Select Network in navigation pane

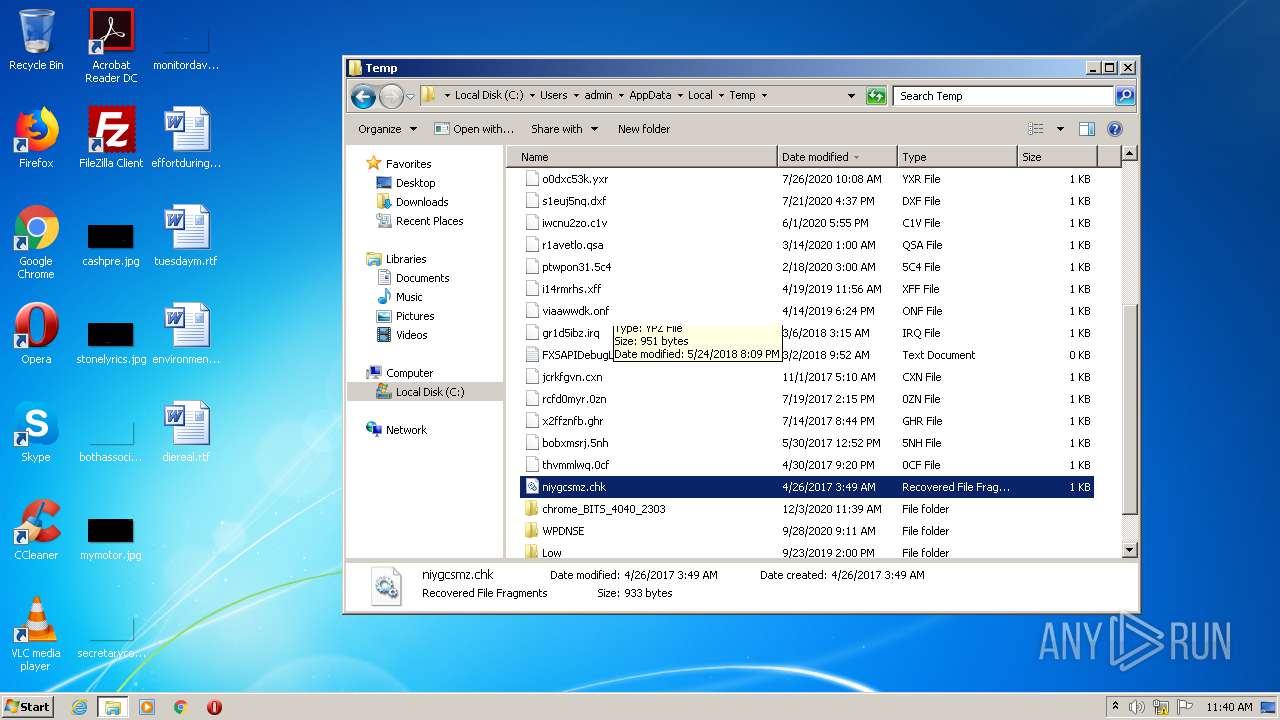(406, 430)
